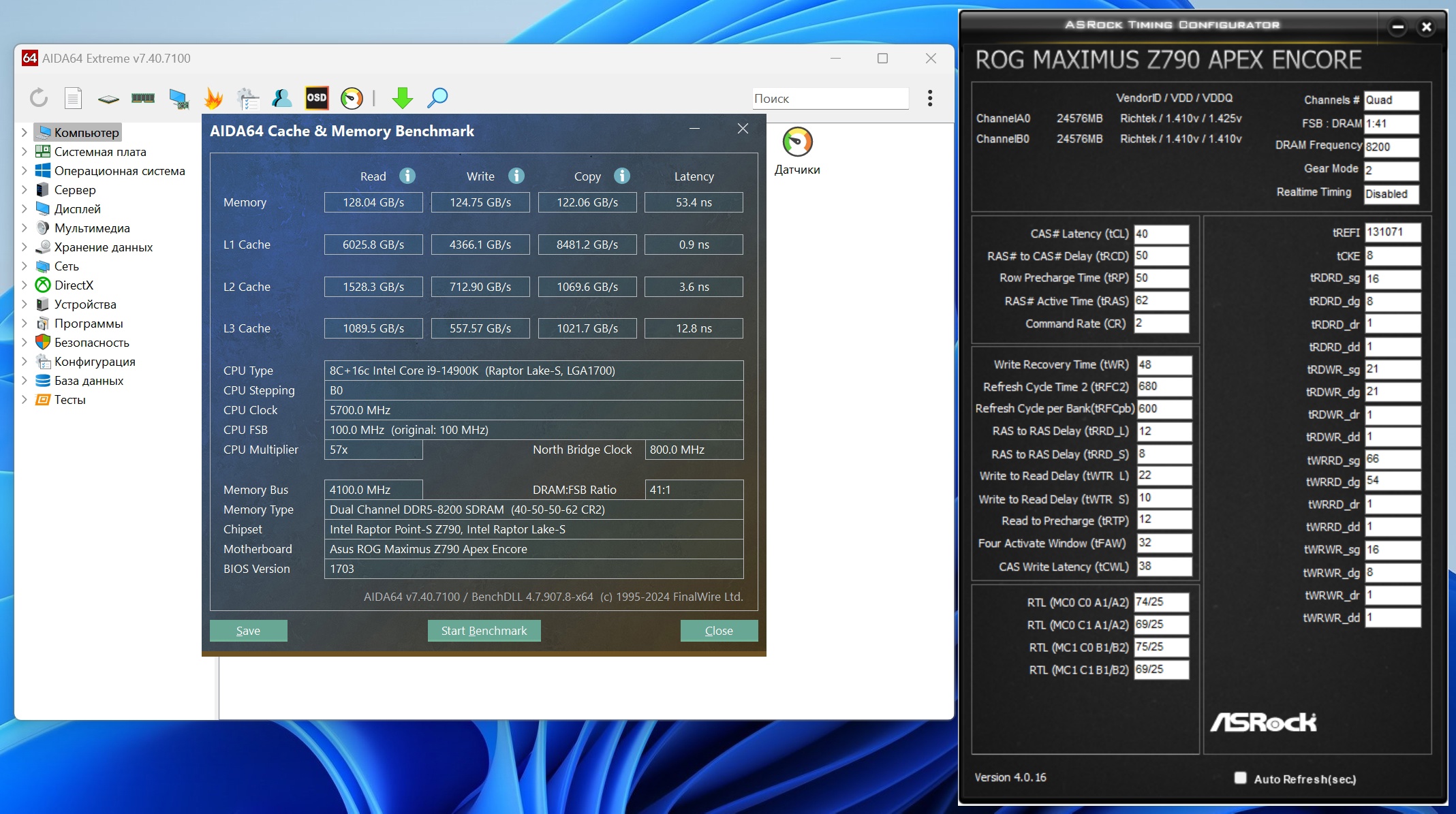Click the green download arrow update icon
The image size is (1456, 814).
click(402, 98)
